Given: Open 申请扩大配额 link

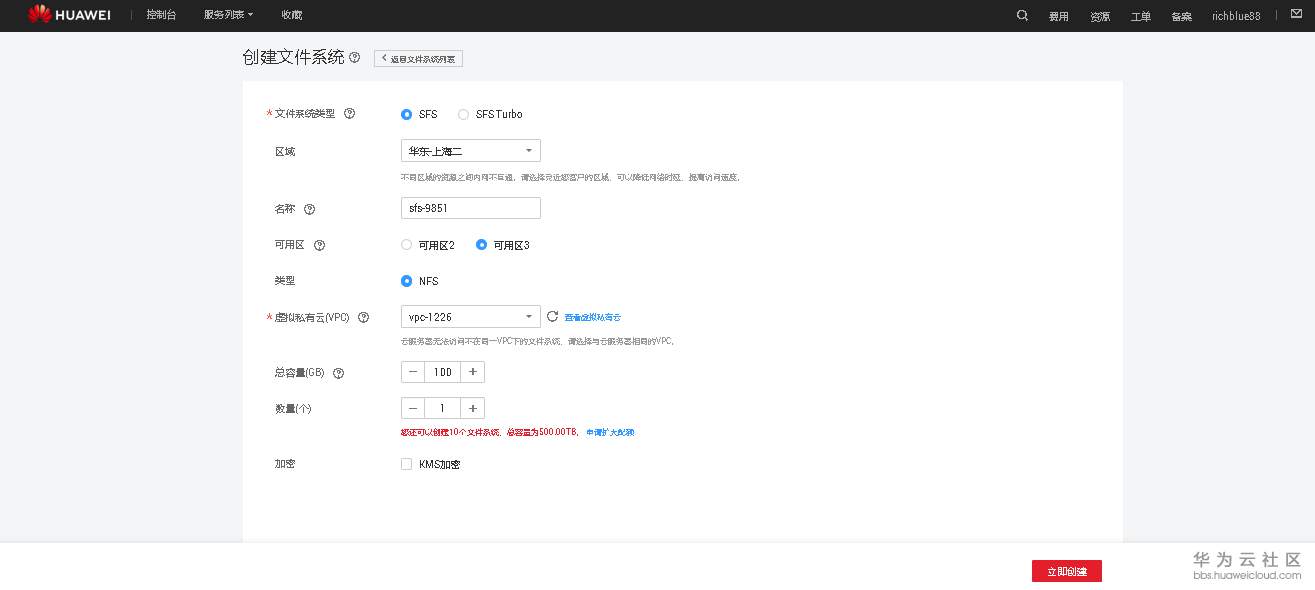Looking at the screenshot, I should tap(610, 432).
